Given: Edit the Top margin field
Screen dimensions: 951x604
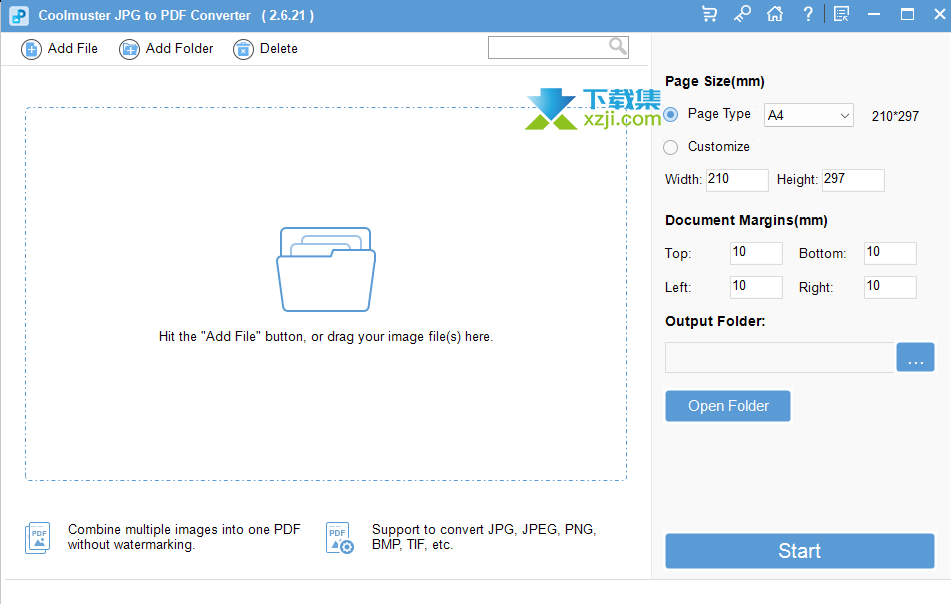Looking at the screenshot, I should (x=756, y=253).
